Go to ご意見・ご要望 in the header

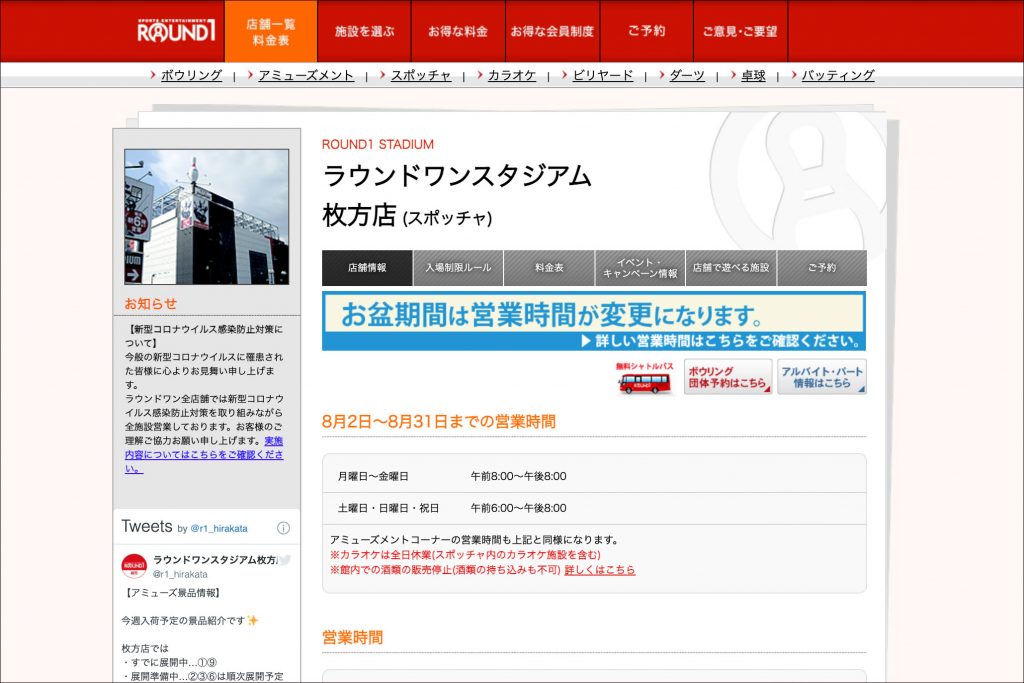[740, 31]
